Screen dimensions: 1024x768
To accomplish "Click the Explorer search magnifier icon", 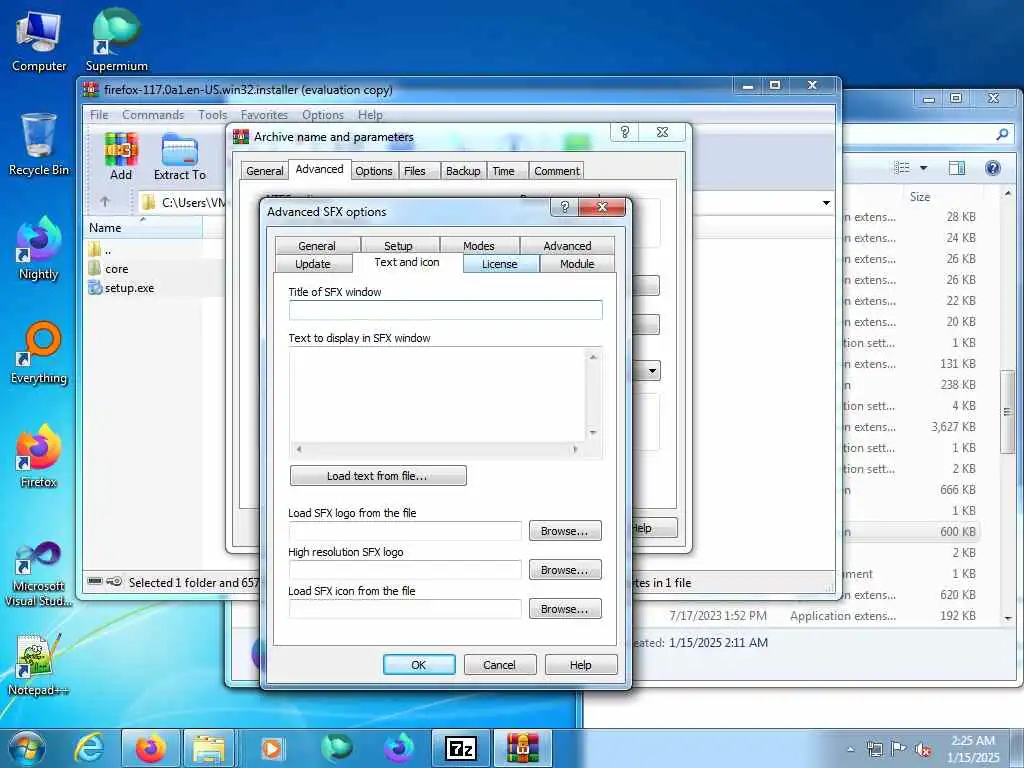I will point(1002,135).
